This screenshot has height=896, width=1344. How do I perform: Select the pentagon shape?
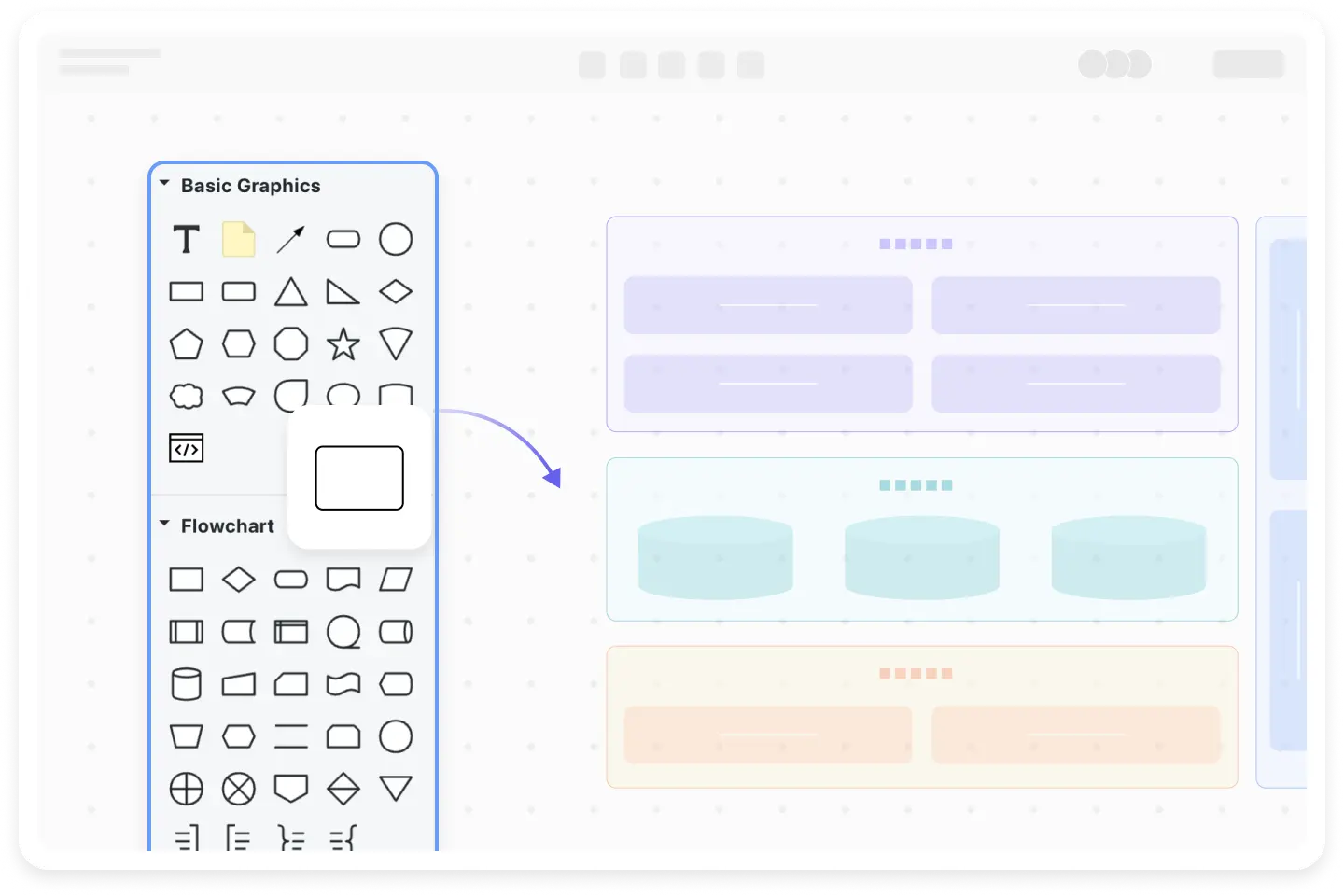tap(187, 344)
